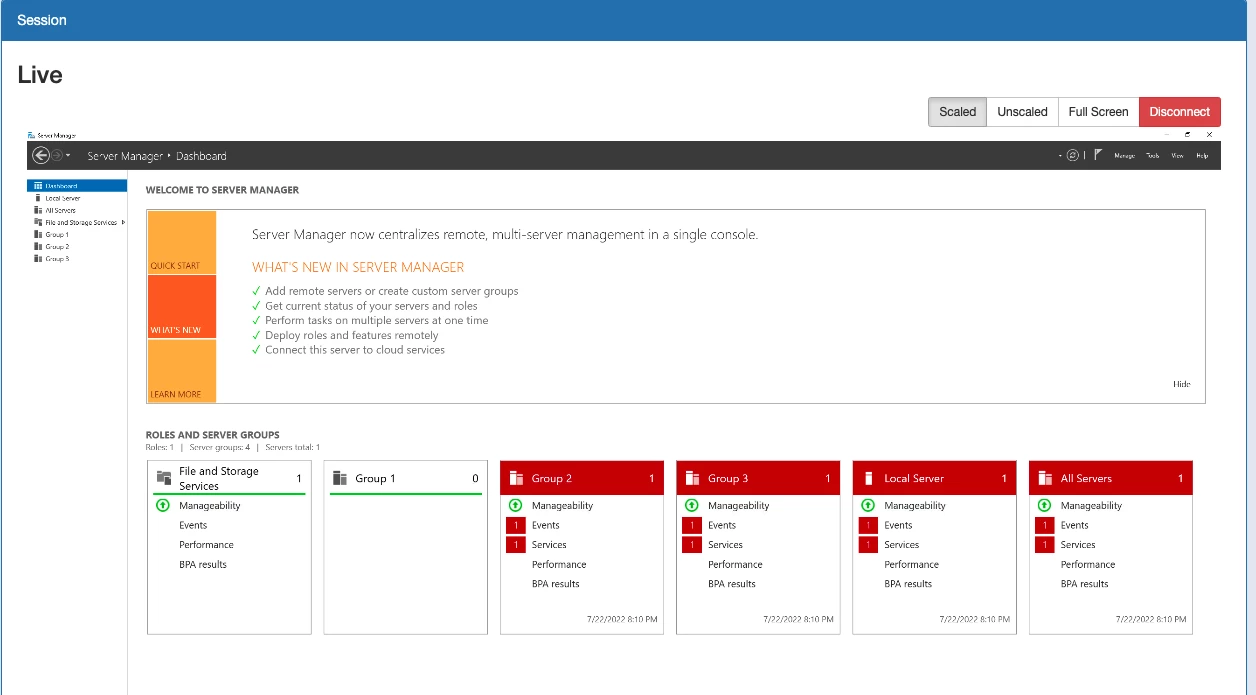Screen dimensions: 1256x695
Task: Open Group 3 from the navigation pane
Action: 58,258
